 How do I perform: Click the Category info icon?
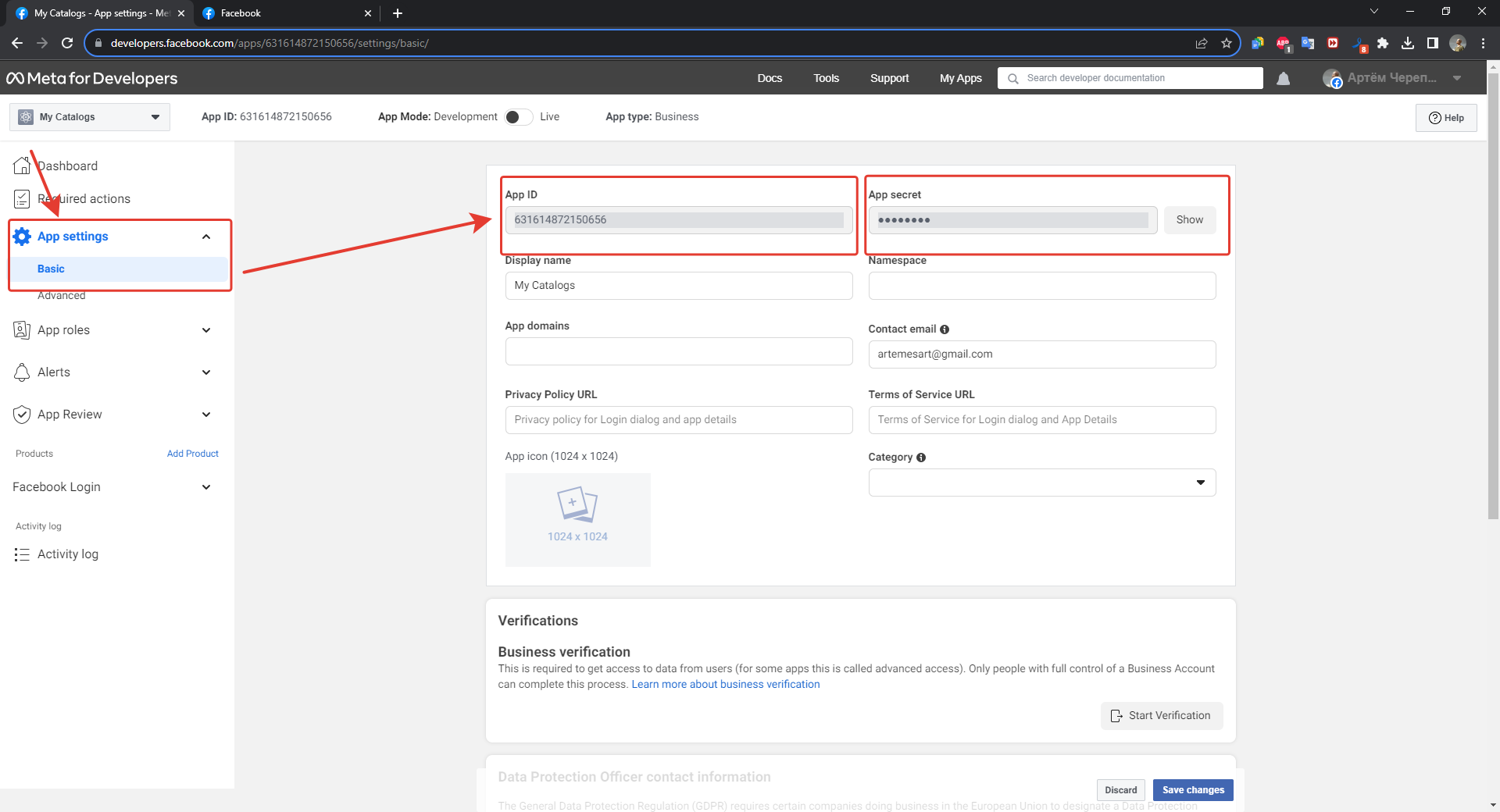click(921, 458)
